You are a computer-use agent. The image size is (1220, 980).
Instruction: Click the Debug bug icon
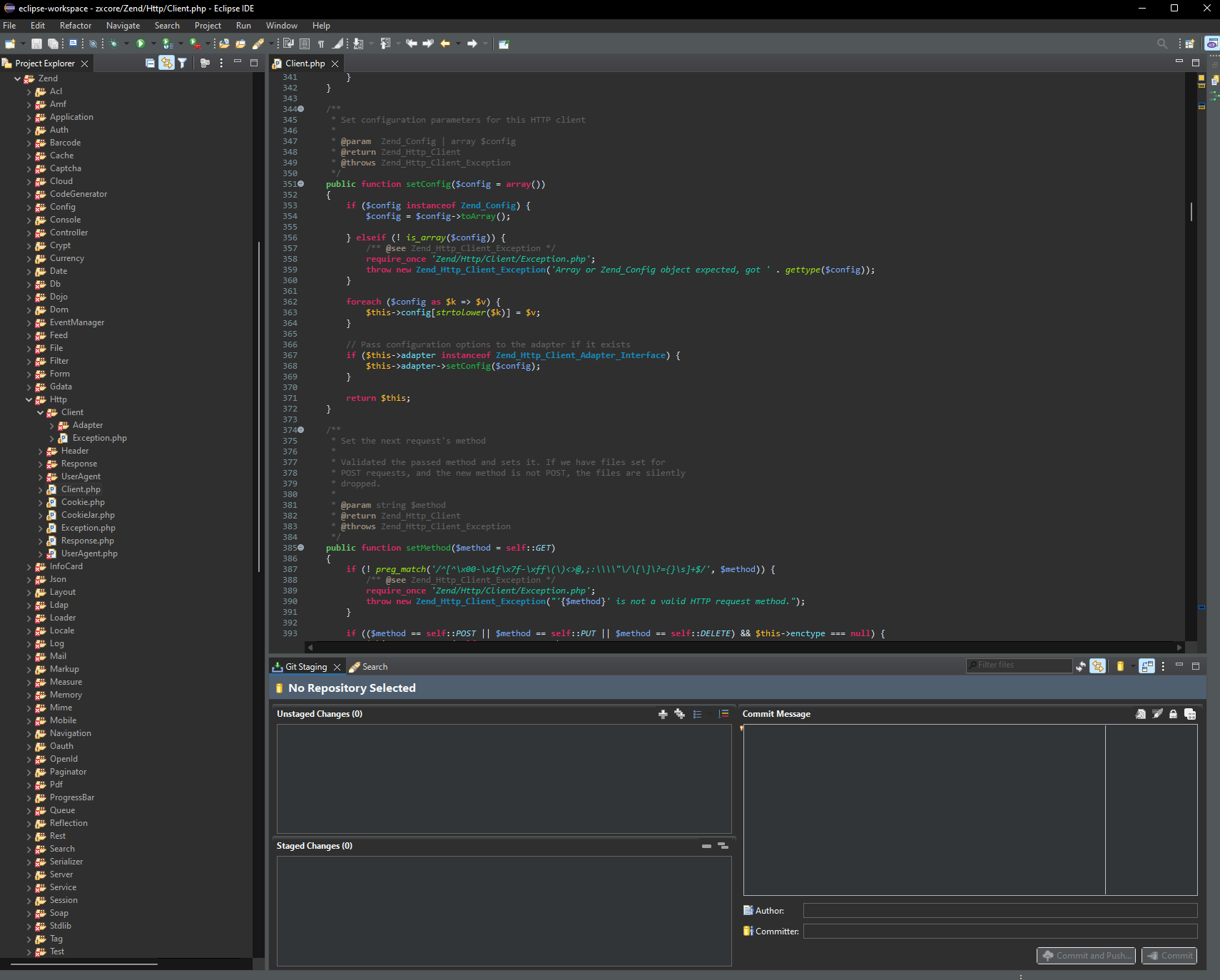click(113, 44)
